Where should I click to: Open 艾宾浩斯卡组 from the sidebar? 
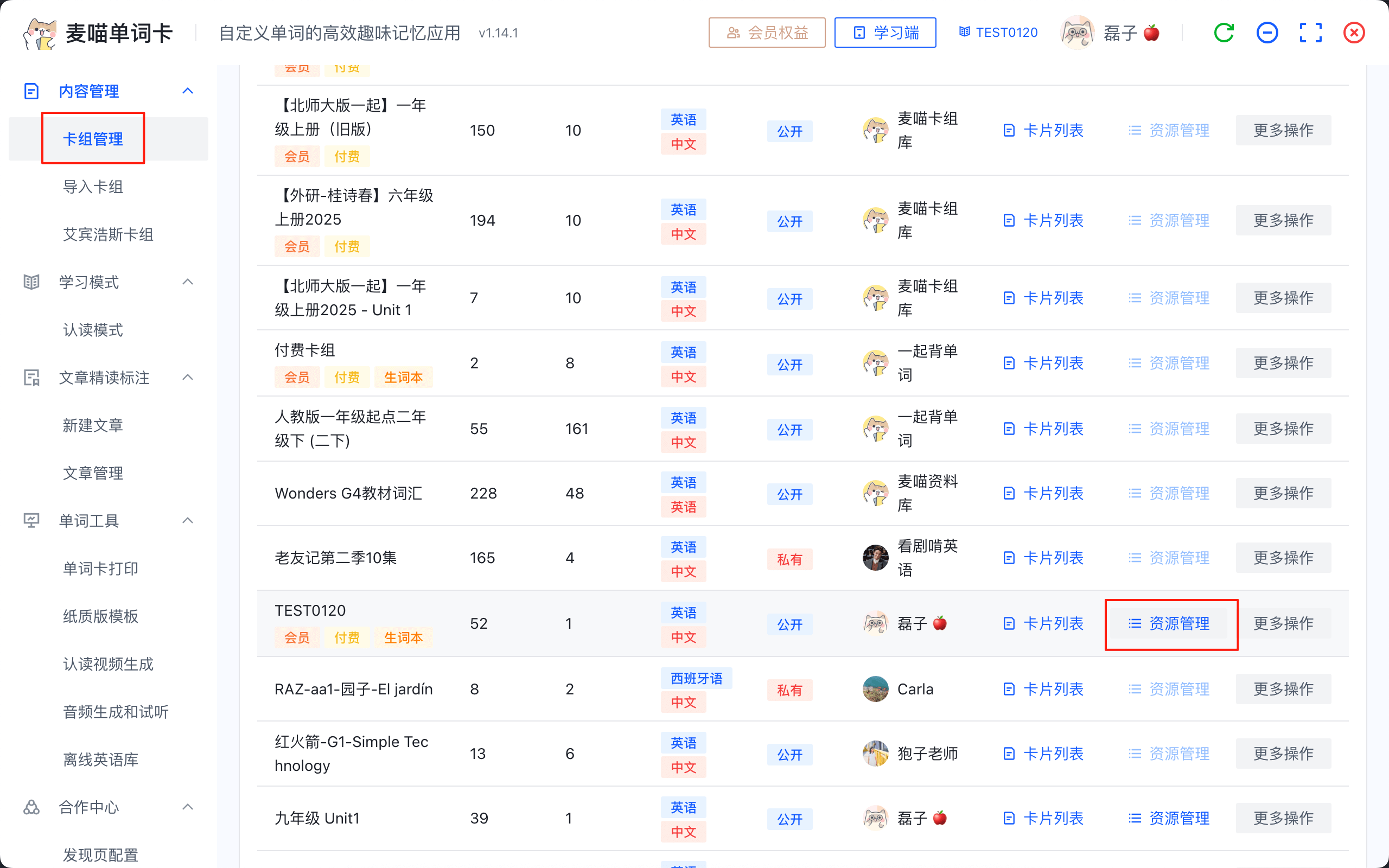click(108, 234)
